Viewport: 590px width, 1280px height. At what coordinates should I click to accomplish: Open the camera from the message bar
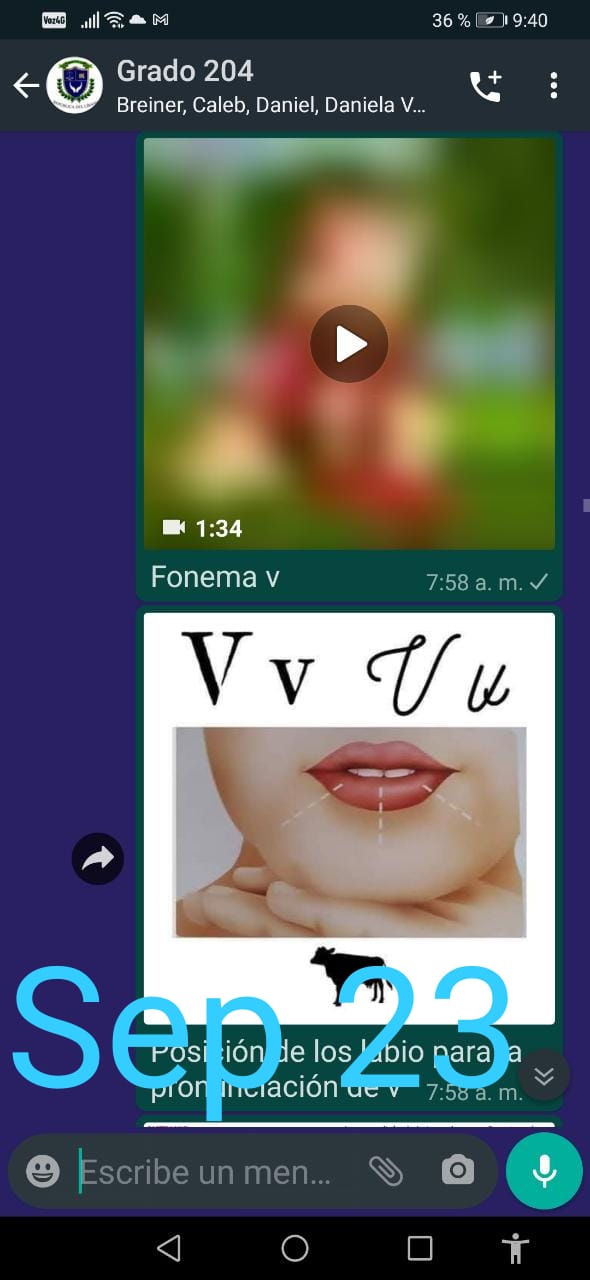coord(458,1170)
